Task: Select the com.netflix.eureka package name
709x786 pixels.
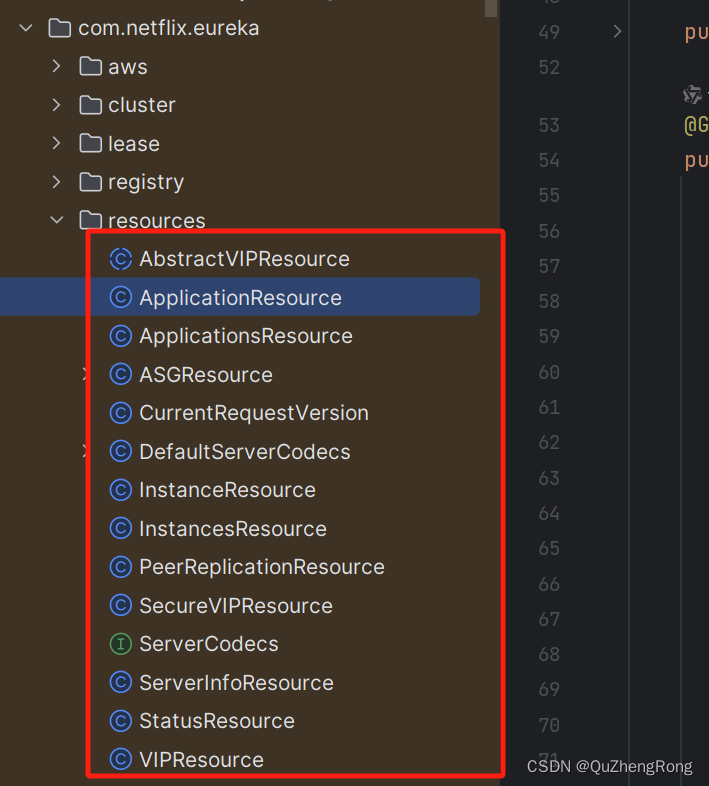Action: pos(168,28)
